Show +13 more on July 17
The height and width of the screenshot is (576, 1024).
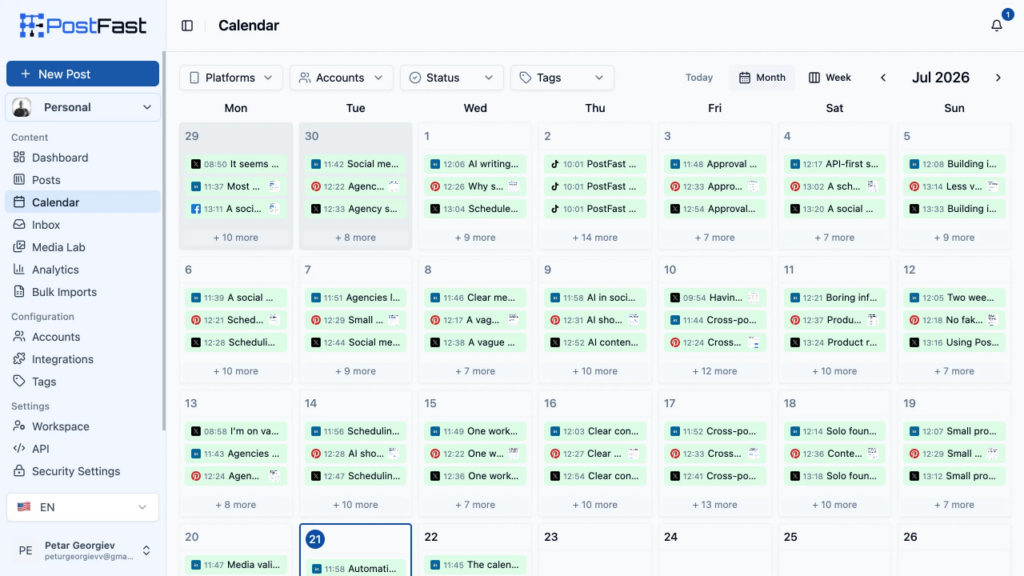[x=714, y=505]
